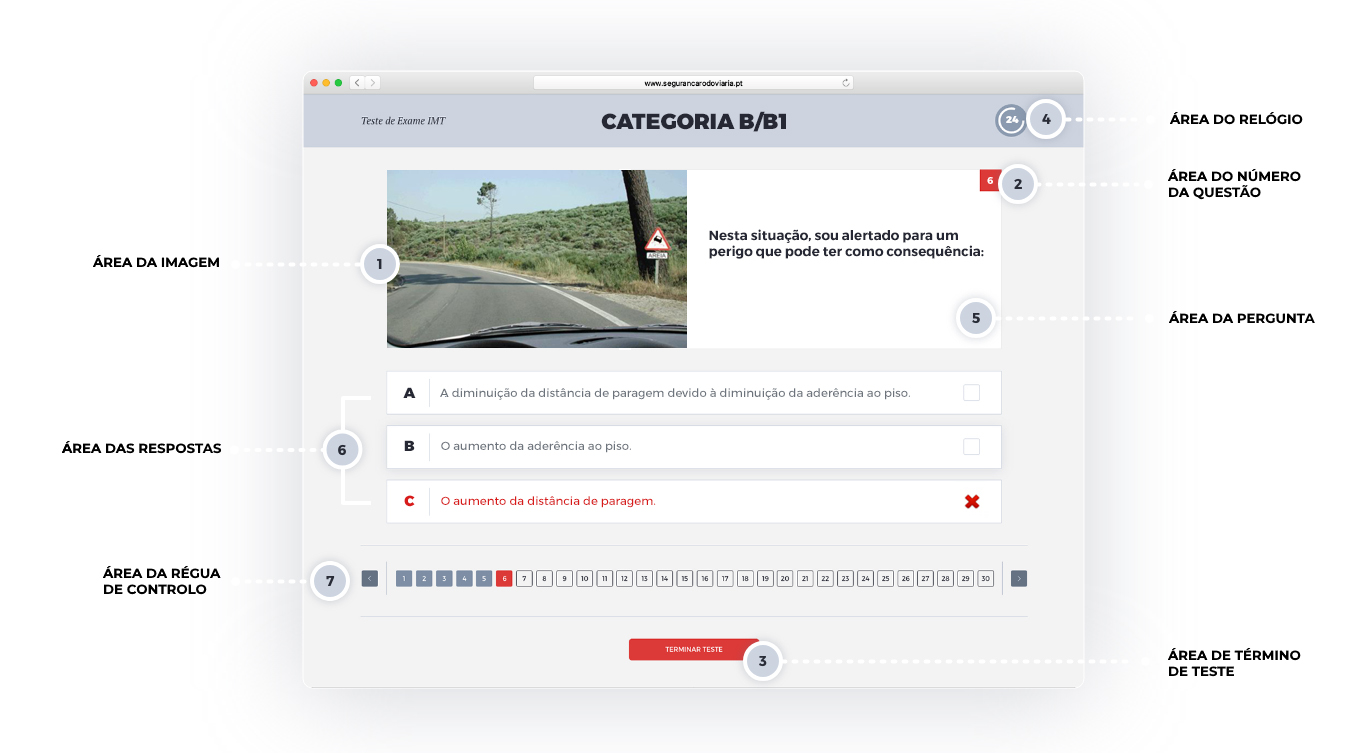Screen dimensions: 1369x753
Task: Click the Teste de Exame IMT label
Action: pos(403,121)
